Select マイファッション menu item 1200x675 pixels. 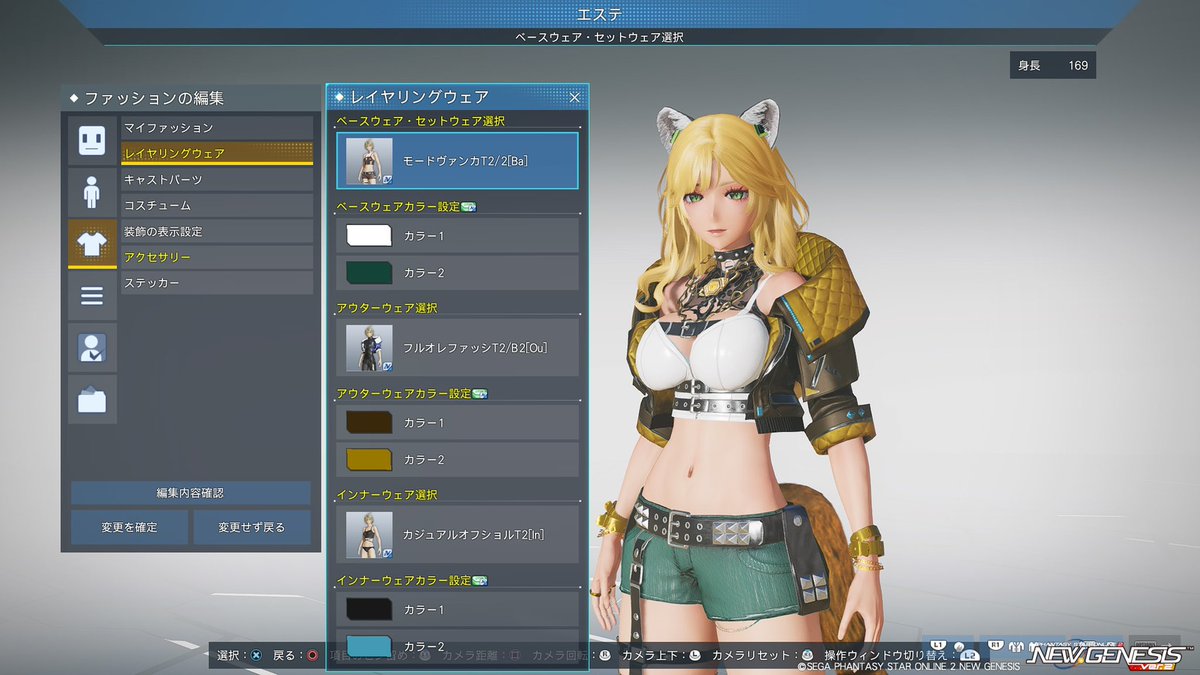(x=217, y=128)
